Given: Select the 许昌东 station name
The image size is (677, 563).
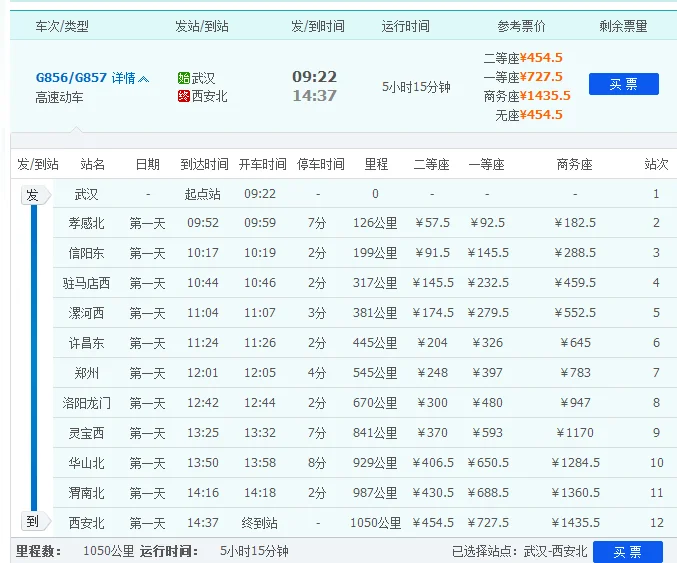Looking at the screenshot, I should click(x=86, y=343).
